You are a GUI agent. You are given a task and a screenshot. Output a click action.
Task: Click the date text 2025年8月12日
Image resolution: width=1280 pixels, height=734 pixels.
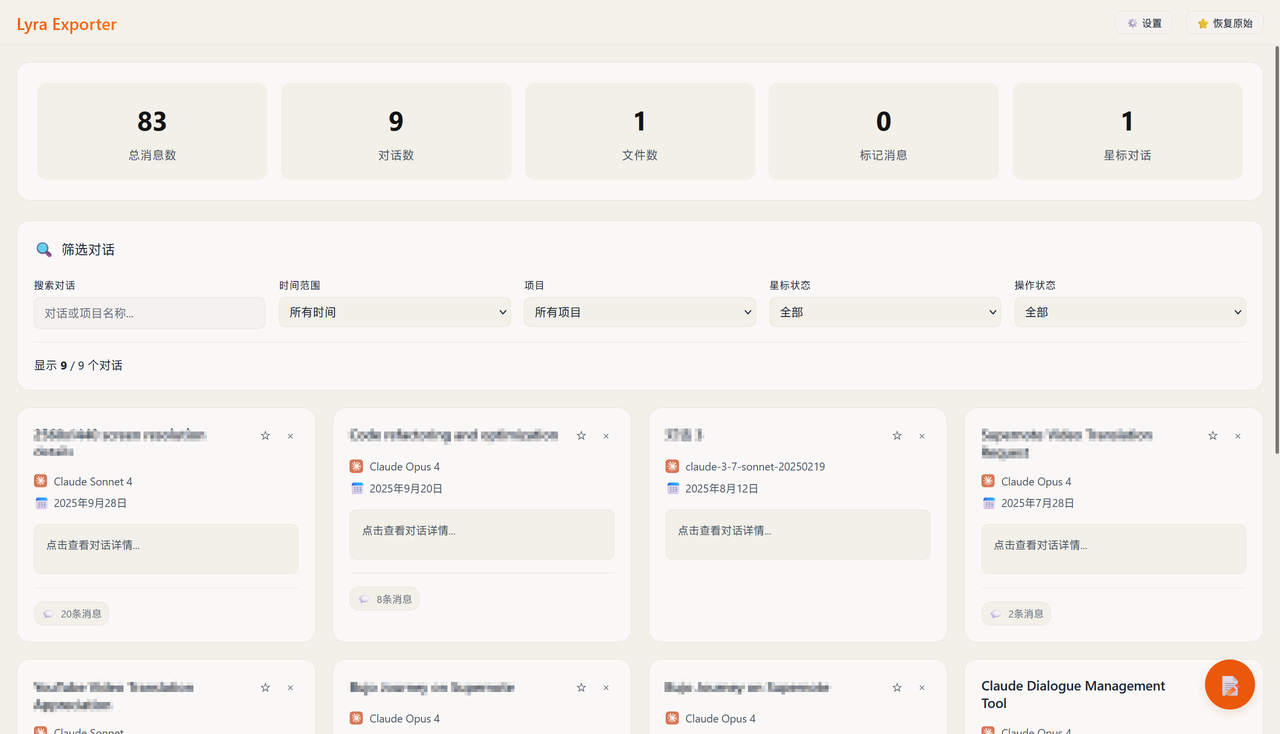722,488
